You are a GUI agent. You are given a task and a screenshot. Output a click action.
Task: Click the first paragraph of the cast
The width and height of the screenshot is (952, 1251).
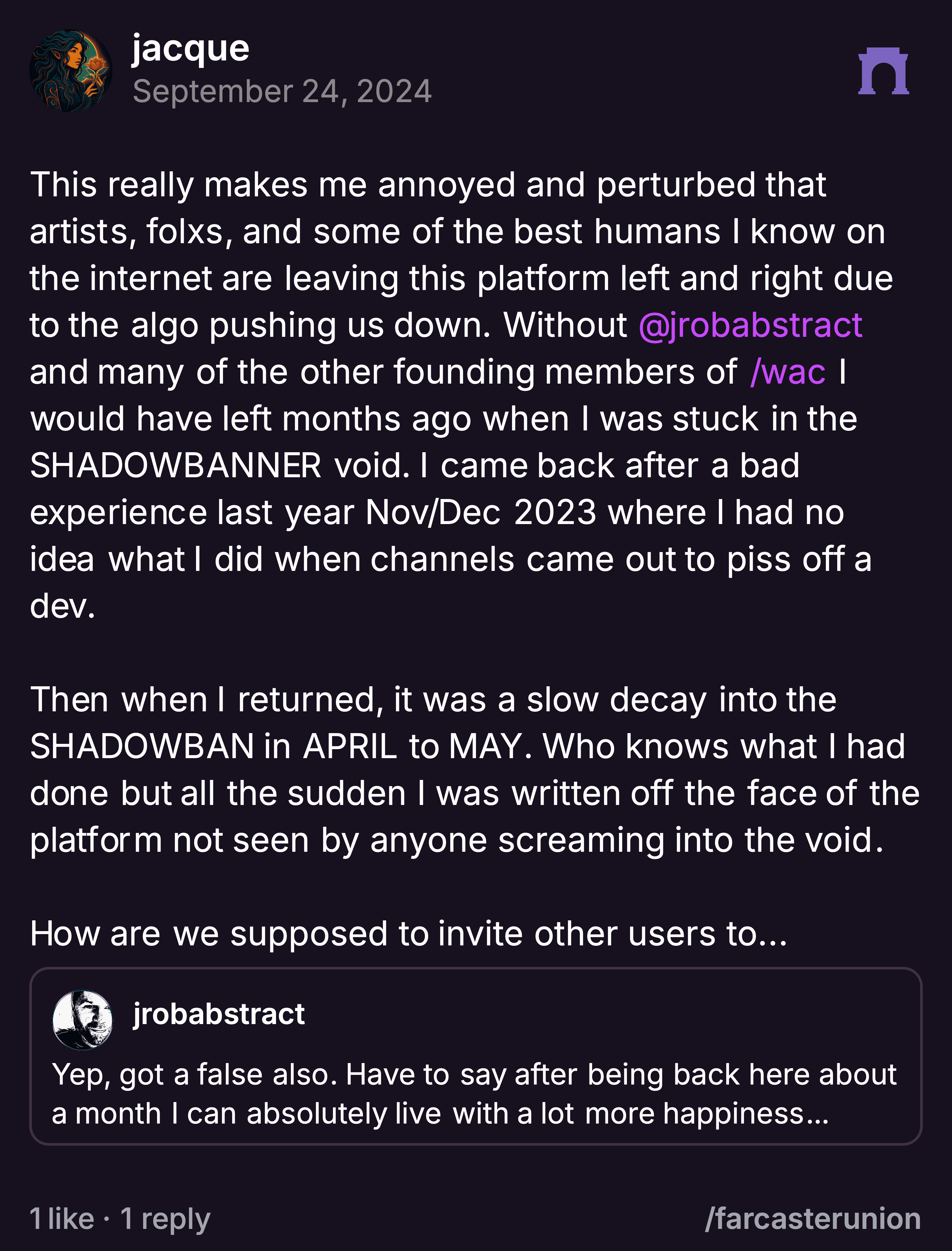coord(461,395)
